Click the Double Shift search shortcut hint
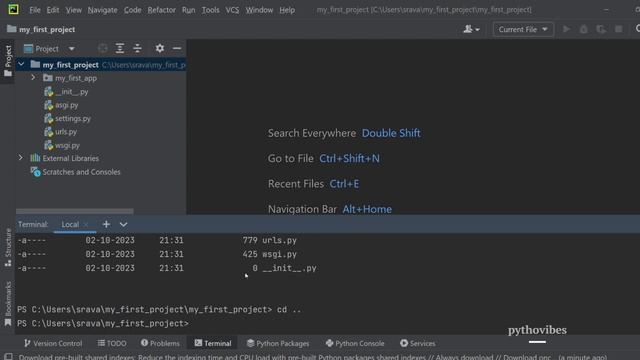640x360 pixels. (391, 133)
